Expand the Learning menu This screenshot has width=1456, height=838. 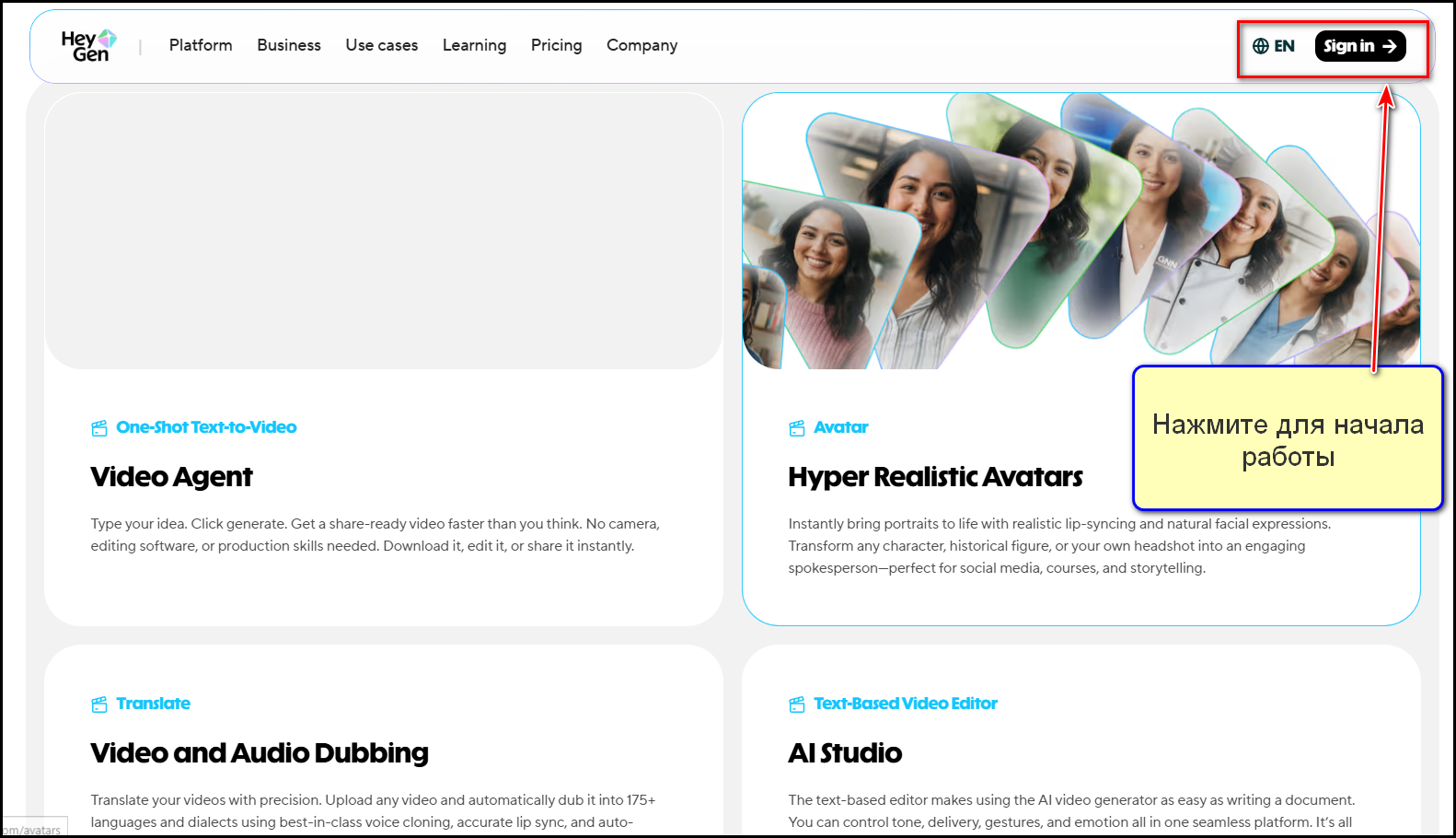pos(474,45)
